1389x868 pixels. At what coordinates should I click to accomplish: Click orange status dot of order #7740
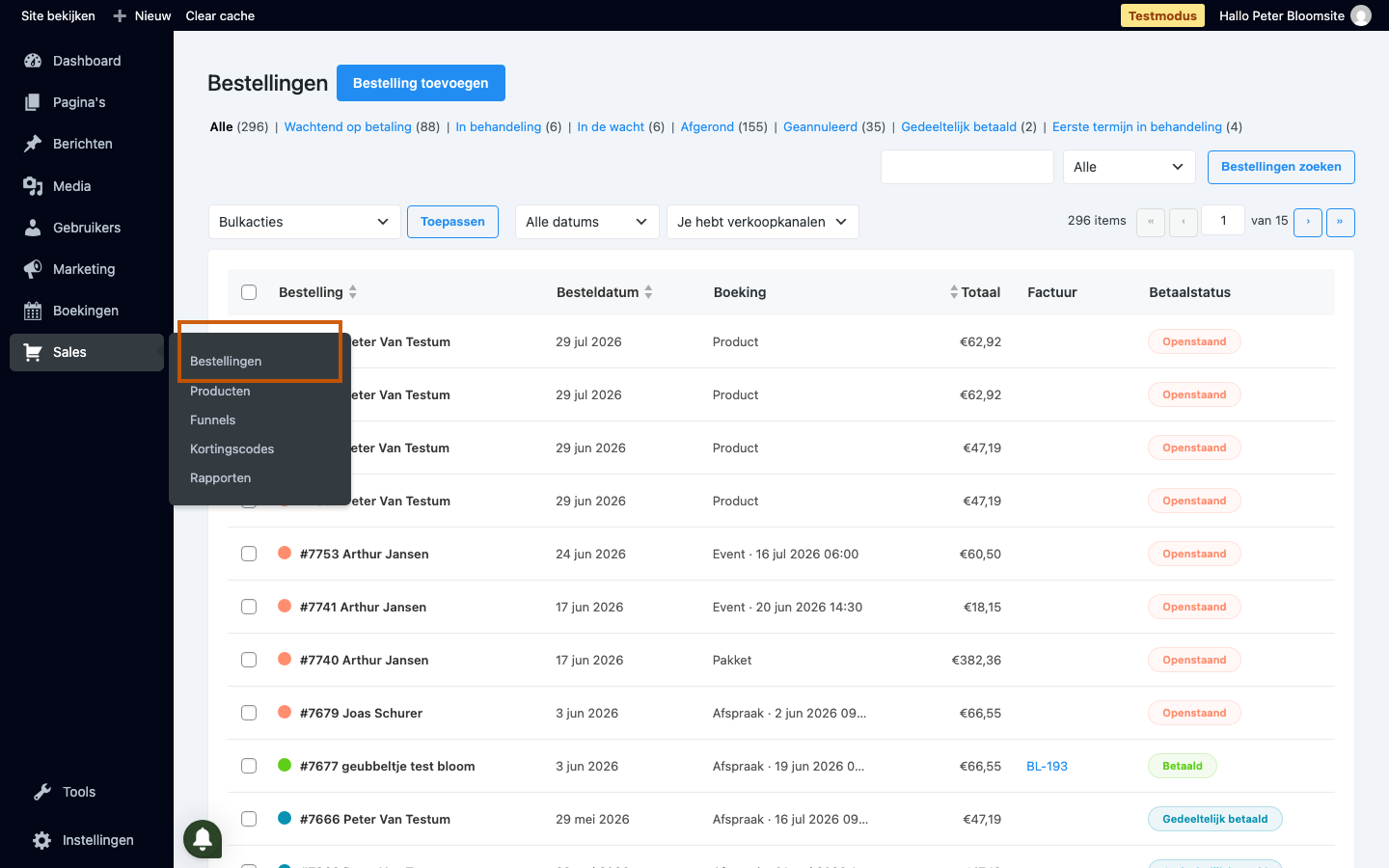(285, 659)
